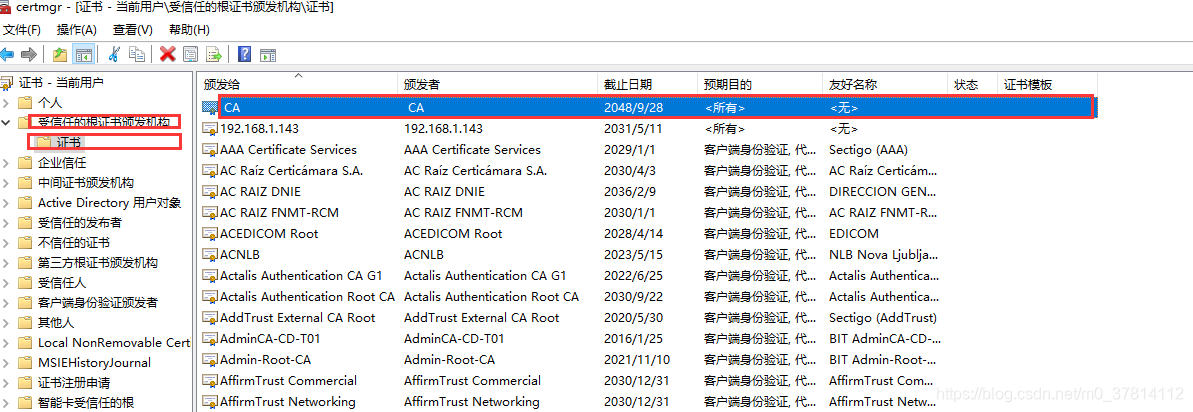Viewport: 1193px width, 412px height.
Task: Click certificate icon of ACEDICOM Root
Action: click(210, 233)
